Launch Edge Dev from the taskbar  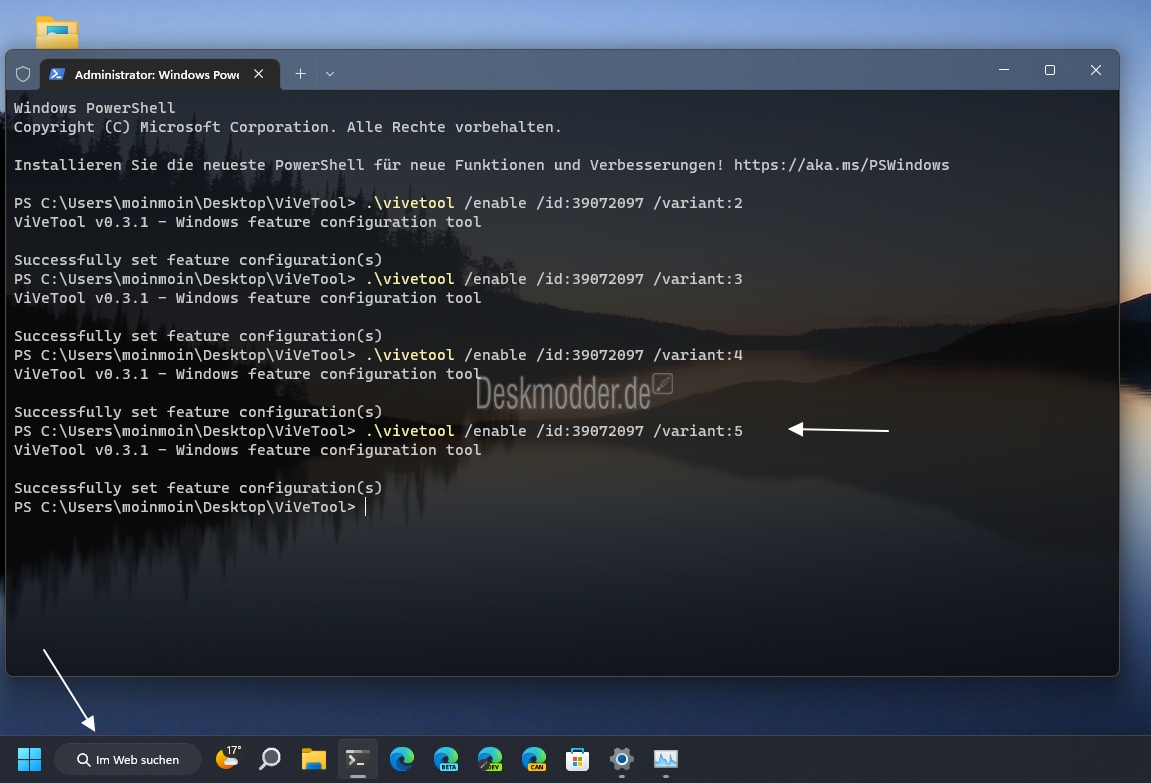490,759
